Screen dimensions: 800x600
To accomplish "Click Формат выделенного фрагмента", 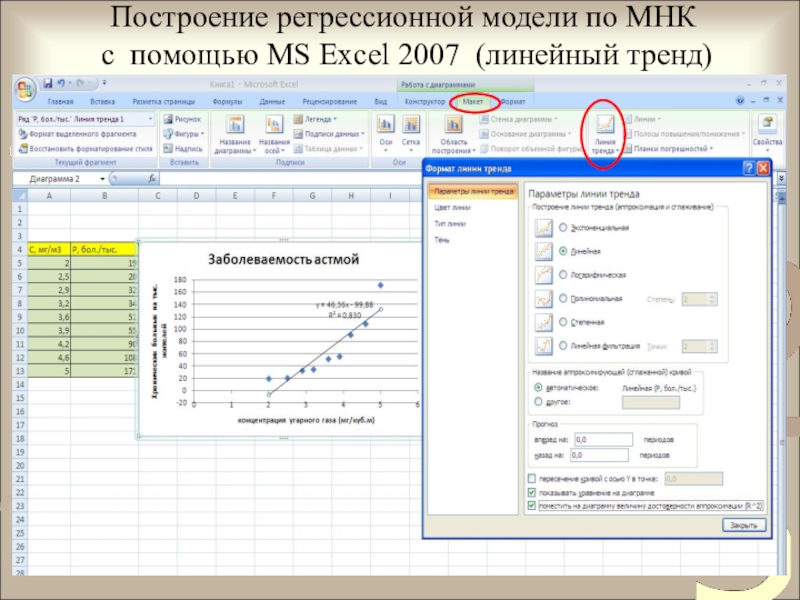I will click(x=78, y=134).
